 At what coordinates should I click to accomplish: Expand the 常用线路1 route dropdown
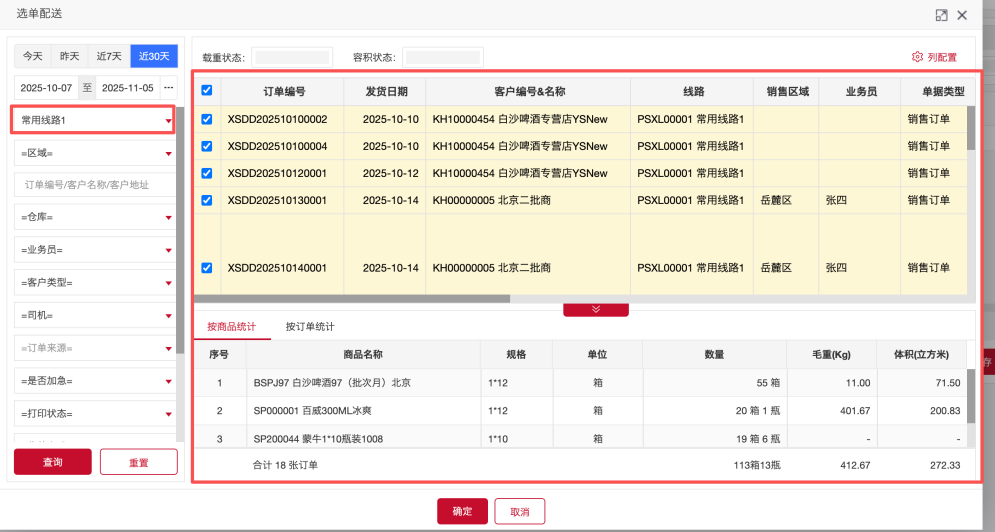pos(93,120)
